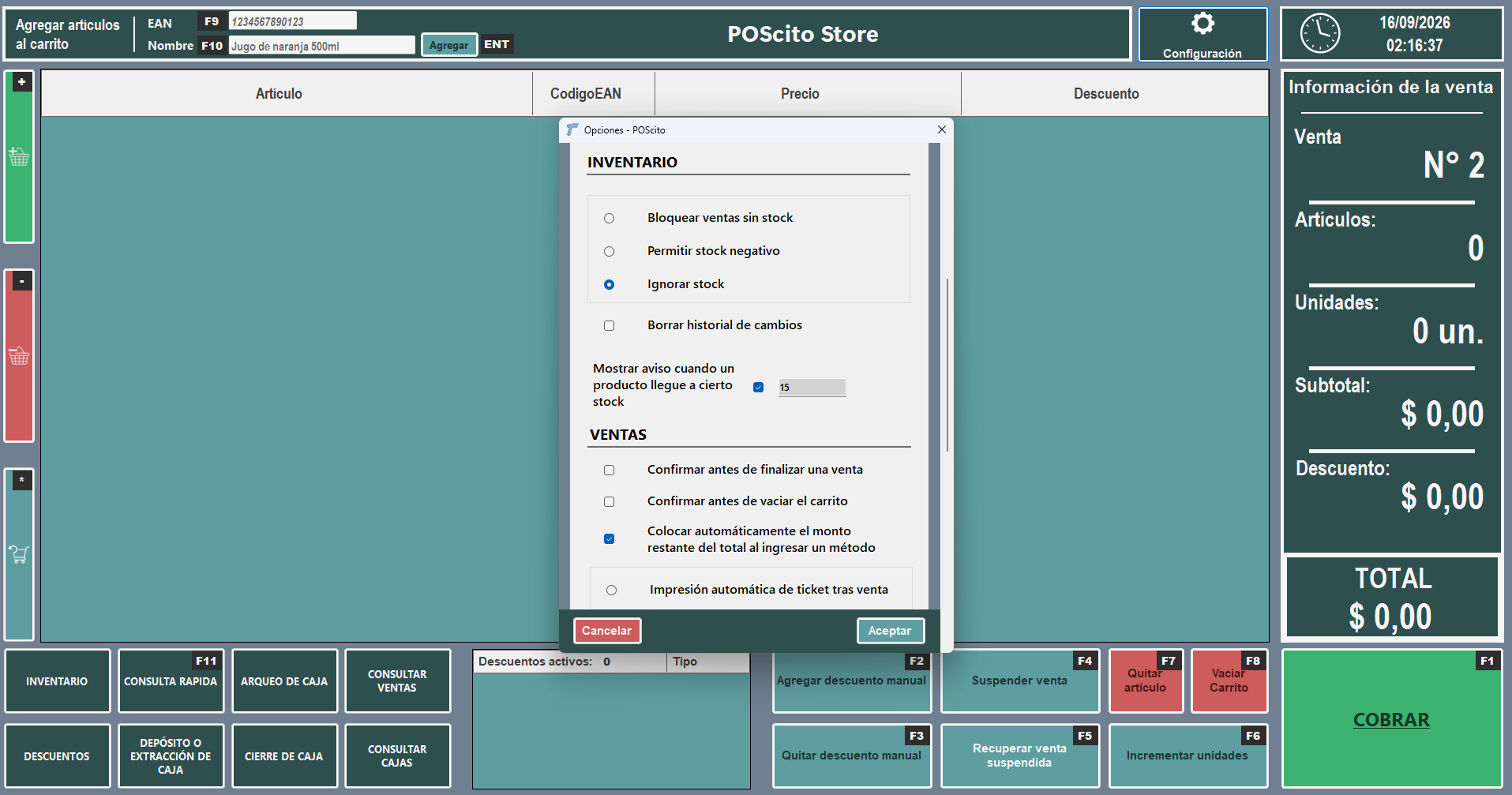Click Quitar artículo button

click(x=1146, y=681)
